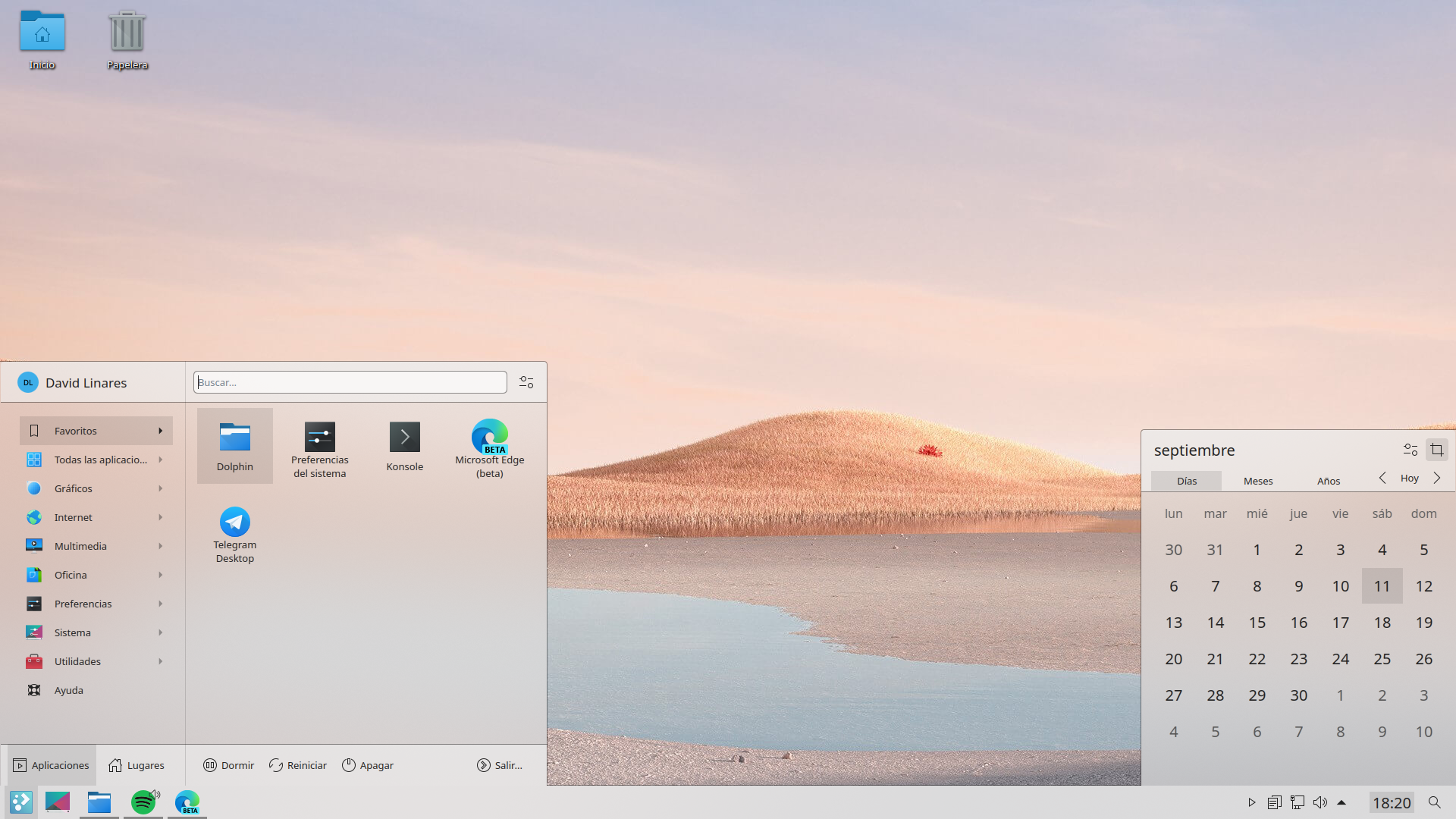Expand Todas las aplicaciones category
The height and width of the screenshot is (819, 1456).
click(96, 460)
